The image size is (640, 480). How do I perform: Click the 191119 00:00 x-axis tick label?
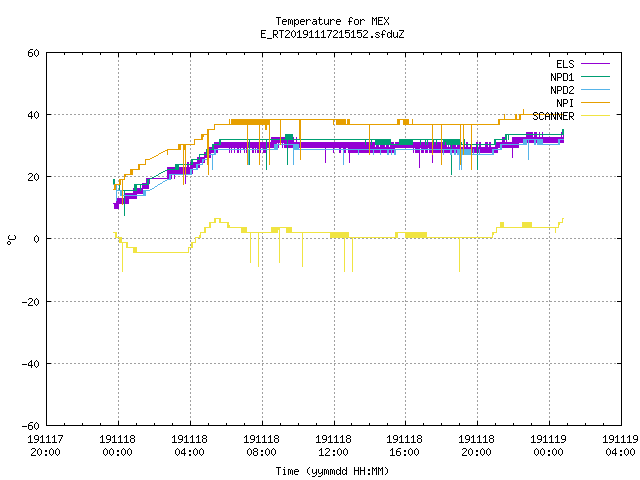click(549, 446)
